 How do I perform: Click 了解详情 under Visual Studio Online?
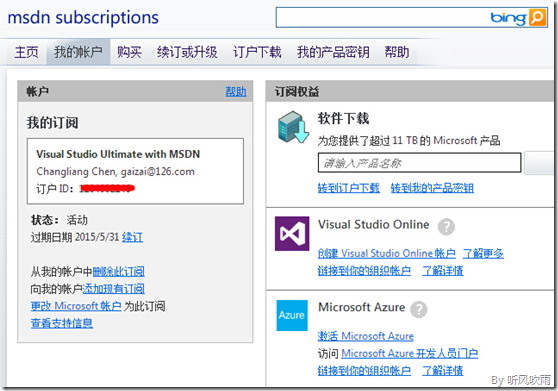[x=443, y=271]
